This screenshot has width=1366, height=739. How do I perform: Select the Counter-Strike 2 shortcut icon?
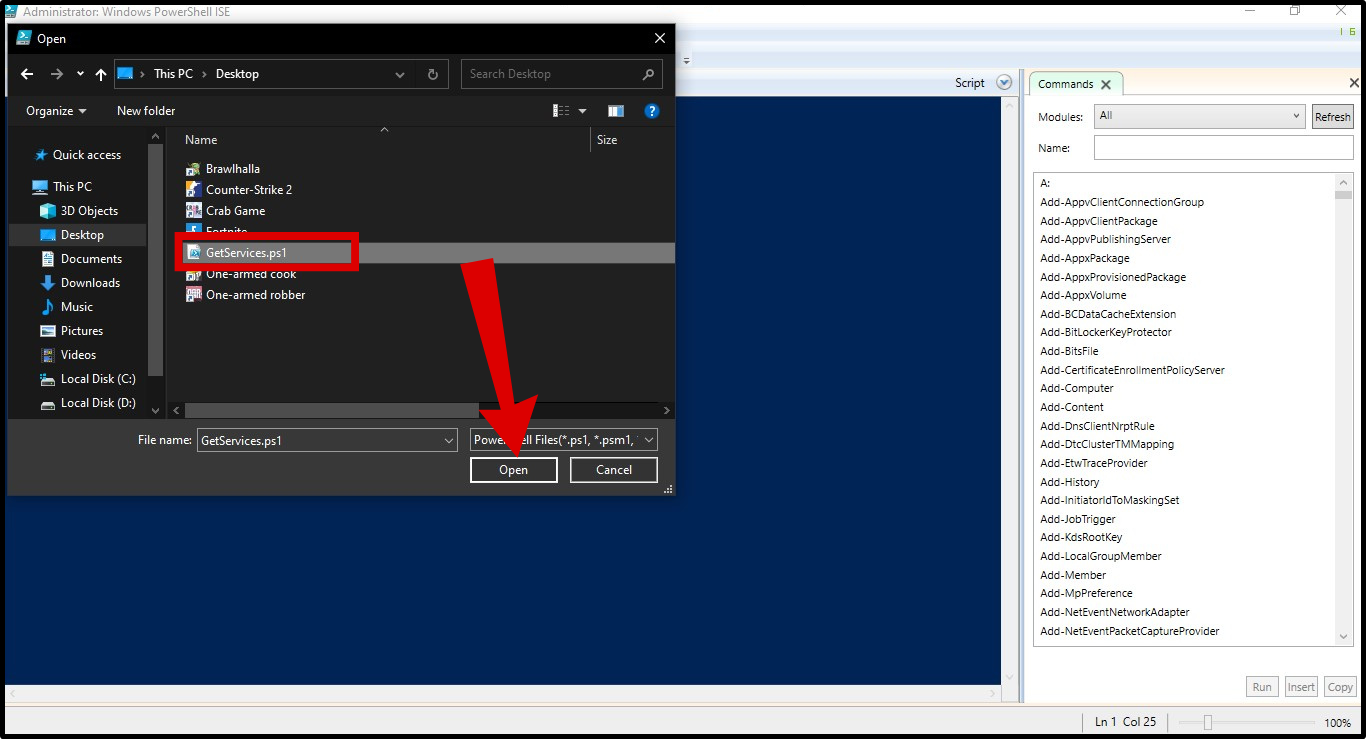194,190
